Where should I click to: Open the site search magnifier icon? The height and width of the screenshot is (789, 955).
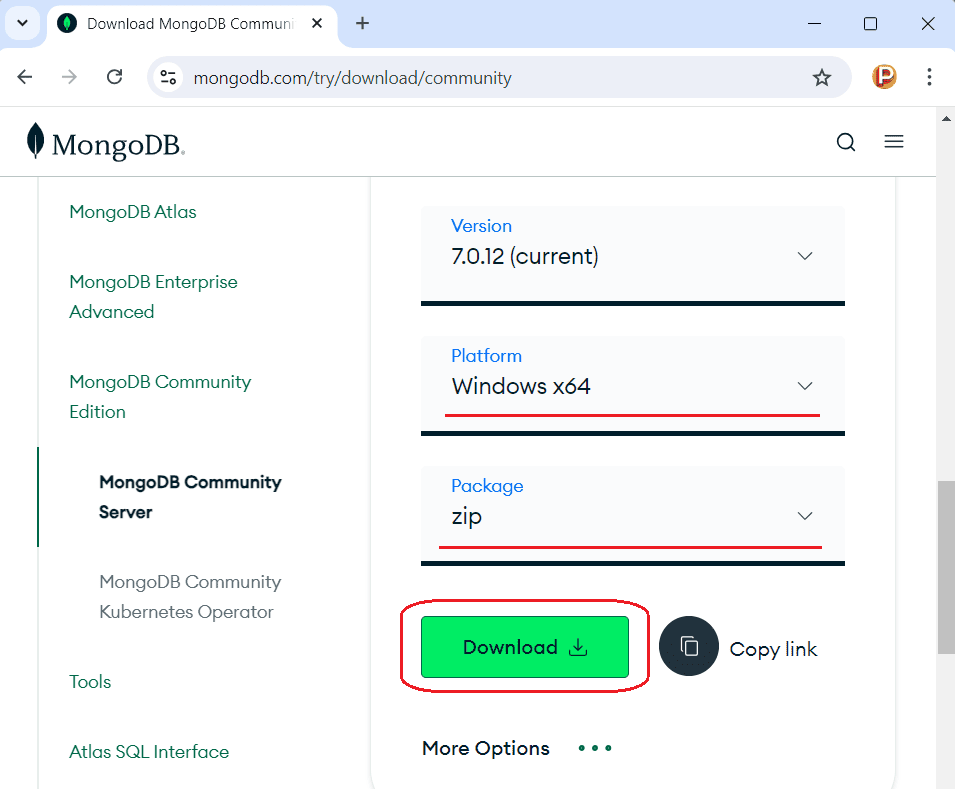point(845,142)
